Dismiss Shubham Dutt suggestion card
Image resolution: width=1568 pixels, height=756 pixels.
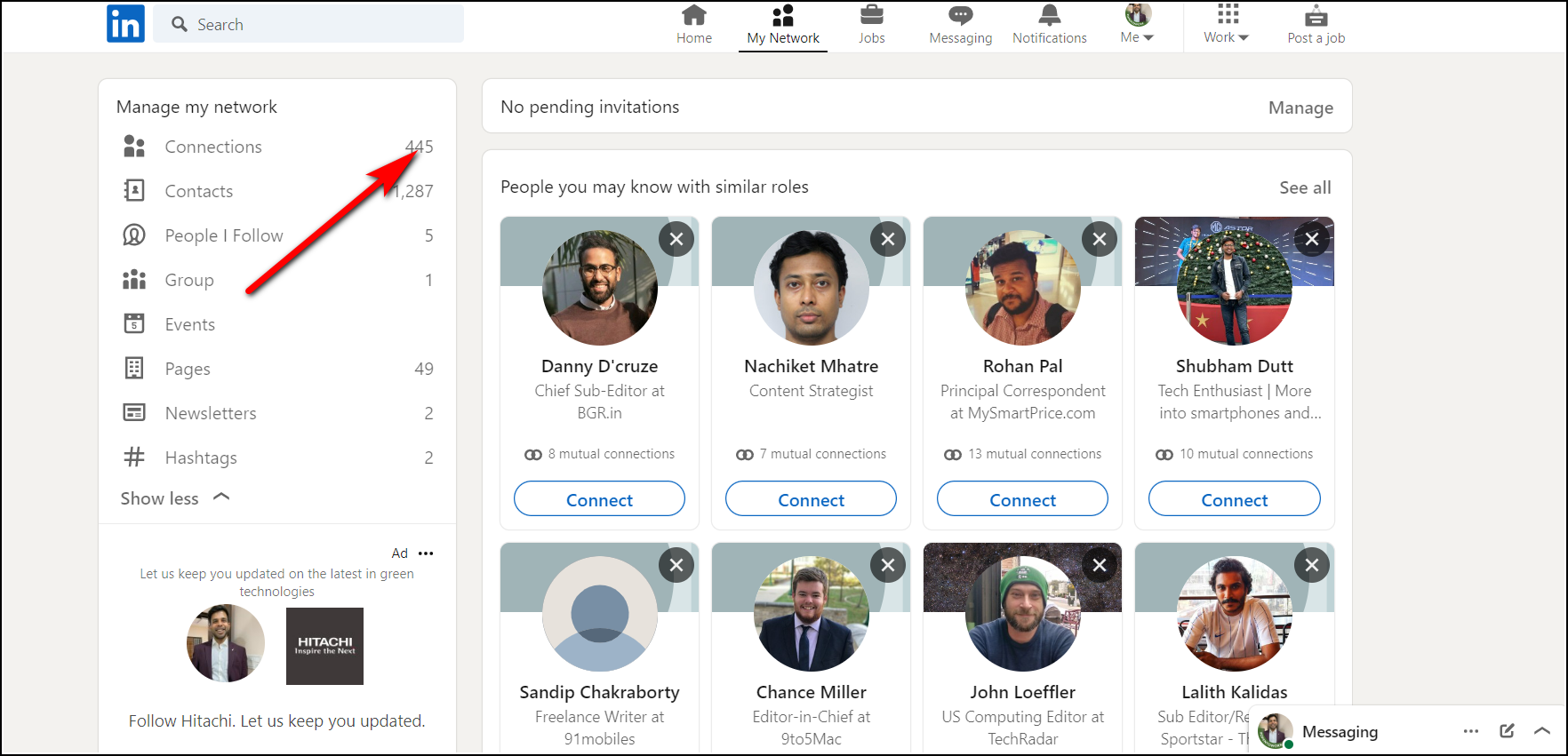click(x=1312, y=239)
